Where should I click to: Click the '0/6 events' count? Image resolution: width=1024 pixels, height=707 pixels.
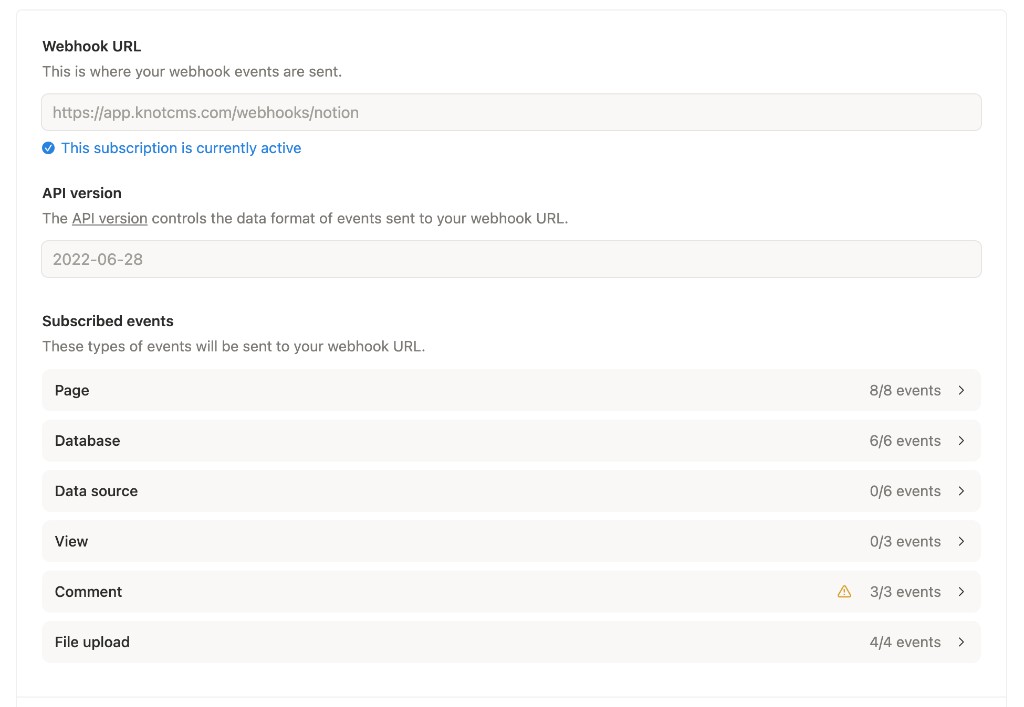tap(905, 491)
